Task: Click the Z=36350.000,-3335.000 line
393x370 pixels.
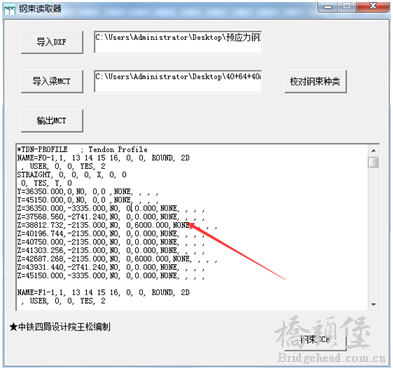Action: tap(111, 208)
